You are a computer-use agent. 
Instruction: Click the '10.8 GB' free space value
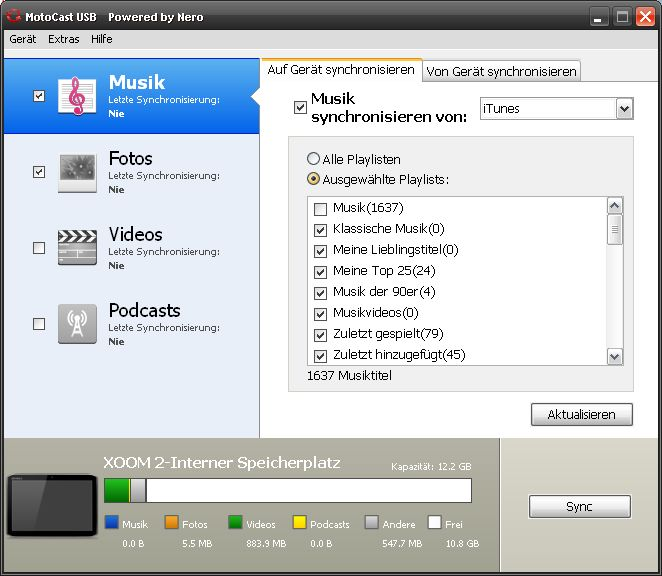pos(462,543)
